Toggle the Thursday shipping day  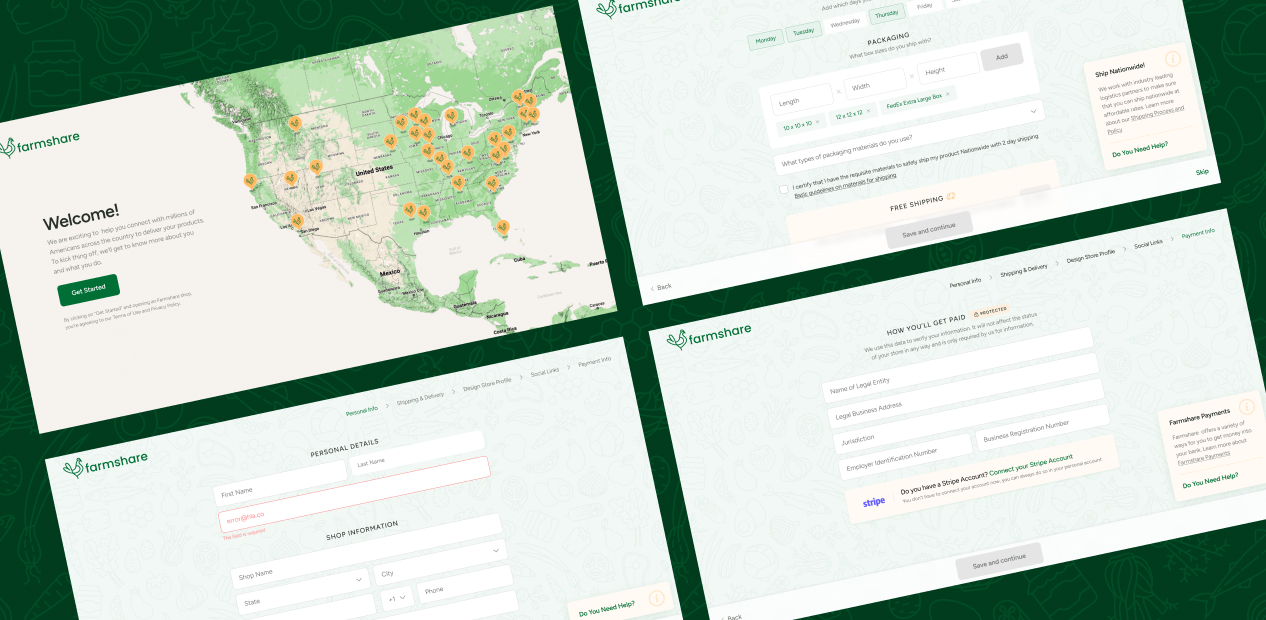tap(887, 13)
